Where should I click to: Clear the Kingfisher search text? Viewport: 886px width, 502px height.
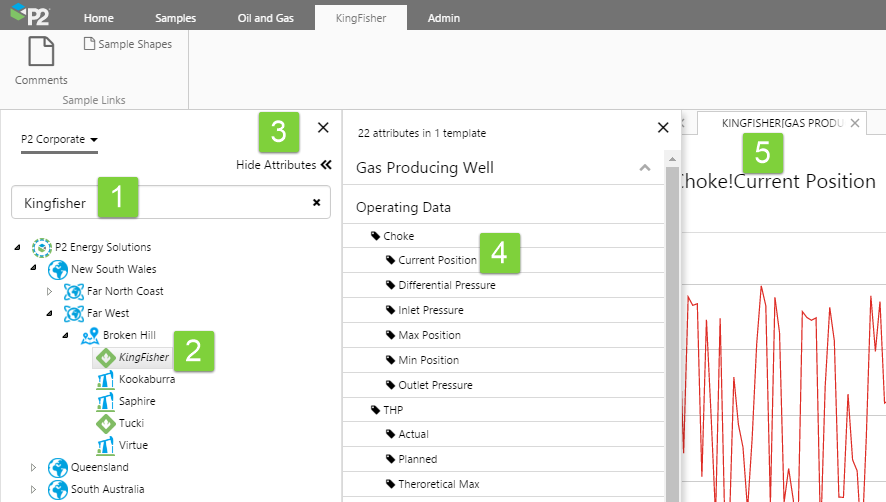pyautogui.click(x=316, y=202)
